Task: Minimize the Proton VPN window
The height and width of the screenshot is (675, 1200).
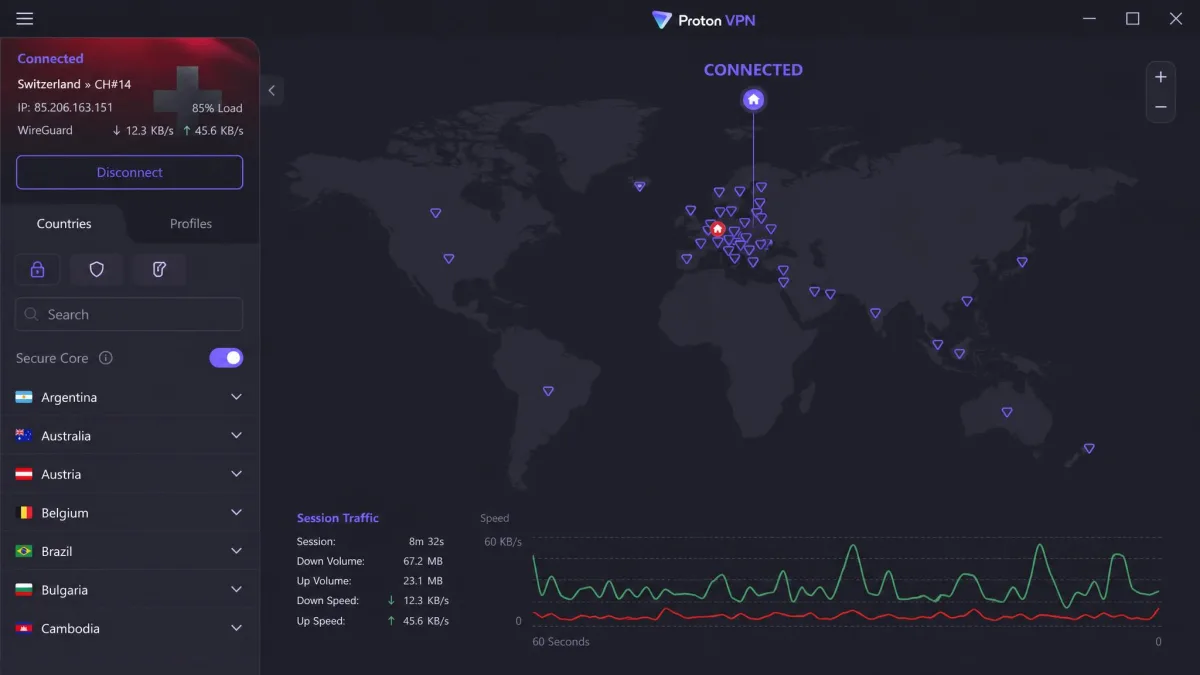Action: [x=1089, y=19]
